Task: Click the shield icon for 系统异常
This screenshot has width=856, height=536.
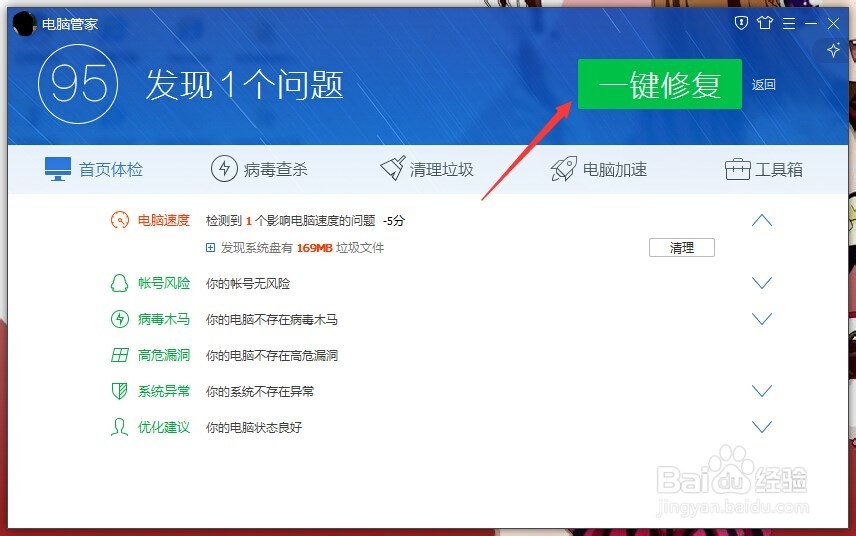Action: coord(120,391)
